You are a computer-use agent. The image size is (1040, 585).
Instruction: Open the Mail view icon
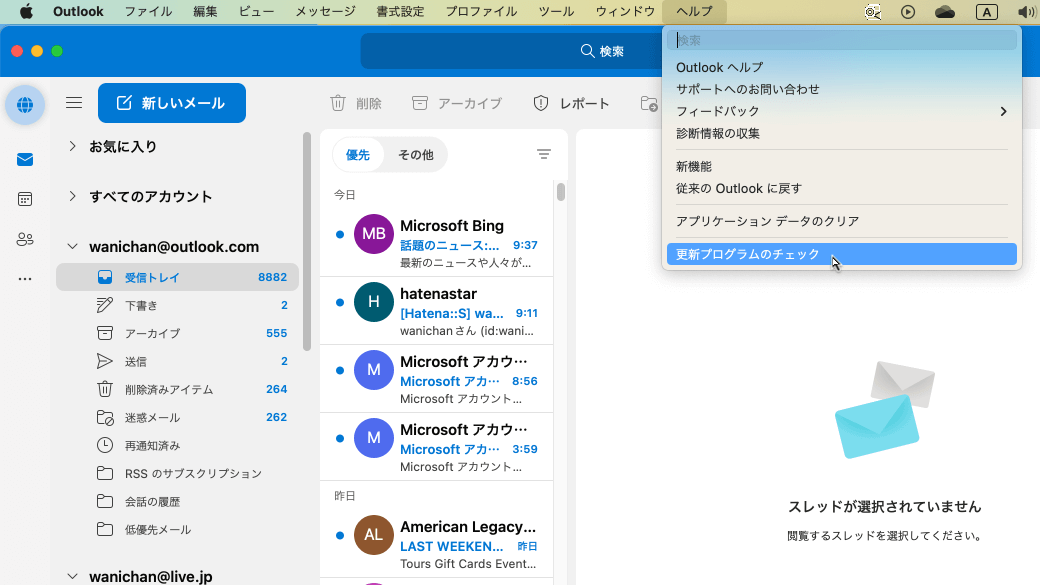(x=25, y=159)
